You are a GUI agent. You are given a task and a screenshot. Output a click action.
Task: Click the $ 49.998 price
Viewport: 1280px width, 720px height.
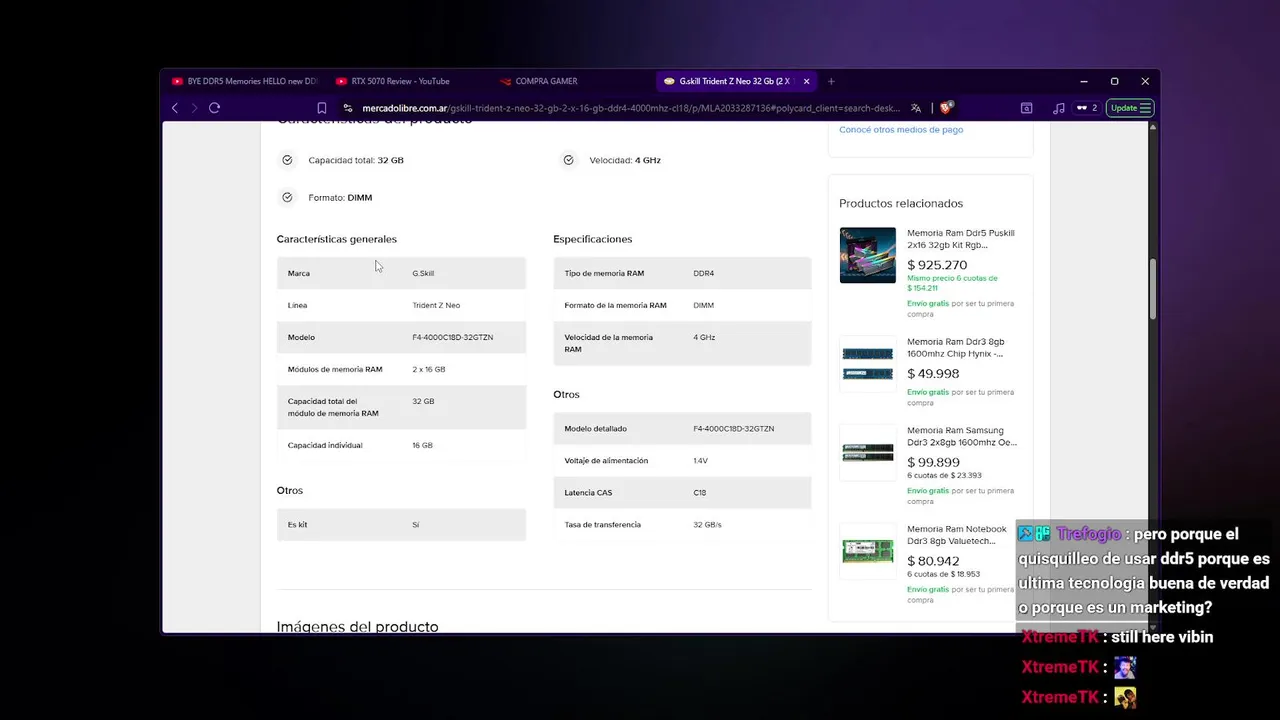pyautogui.click(x=933, y=374)
